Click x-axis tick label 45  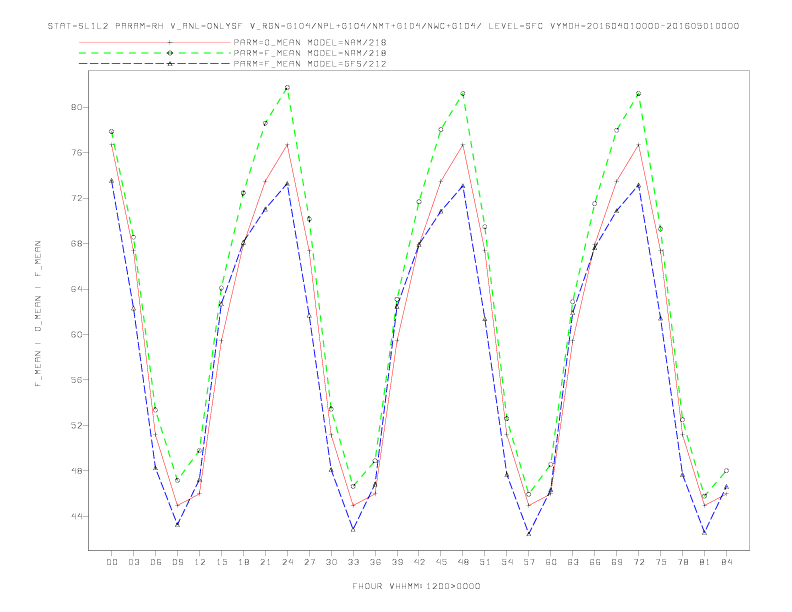tap(441, 562)
